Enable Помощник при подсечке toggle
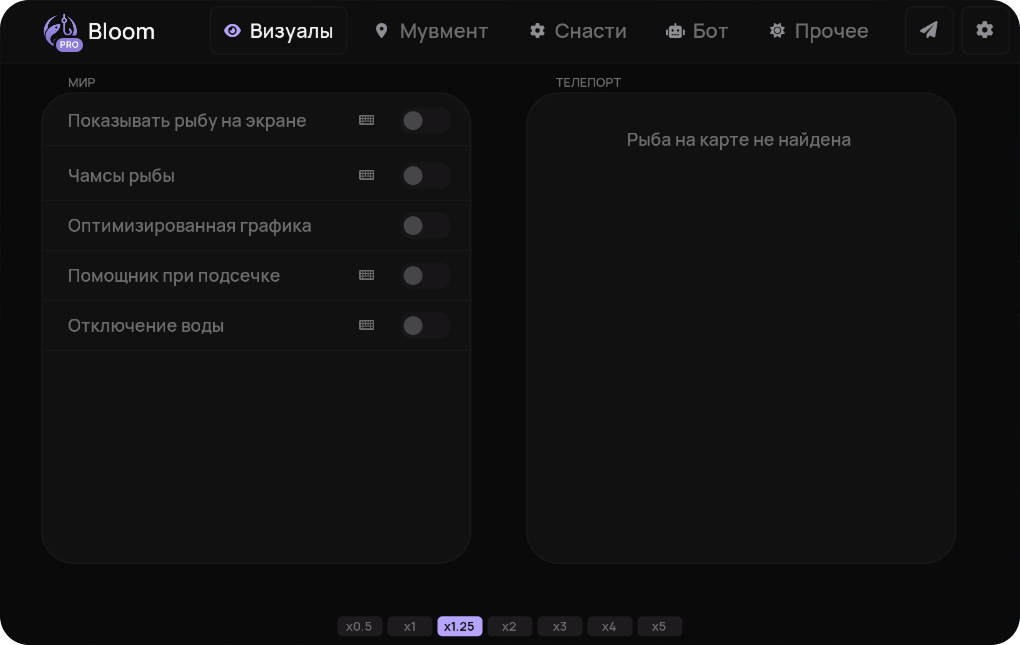 click(x=425, y=276)
